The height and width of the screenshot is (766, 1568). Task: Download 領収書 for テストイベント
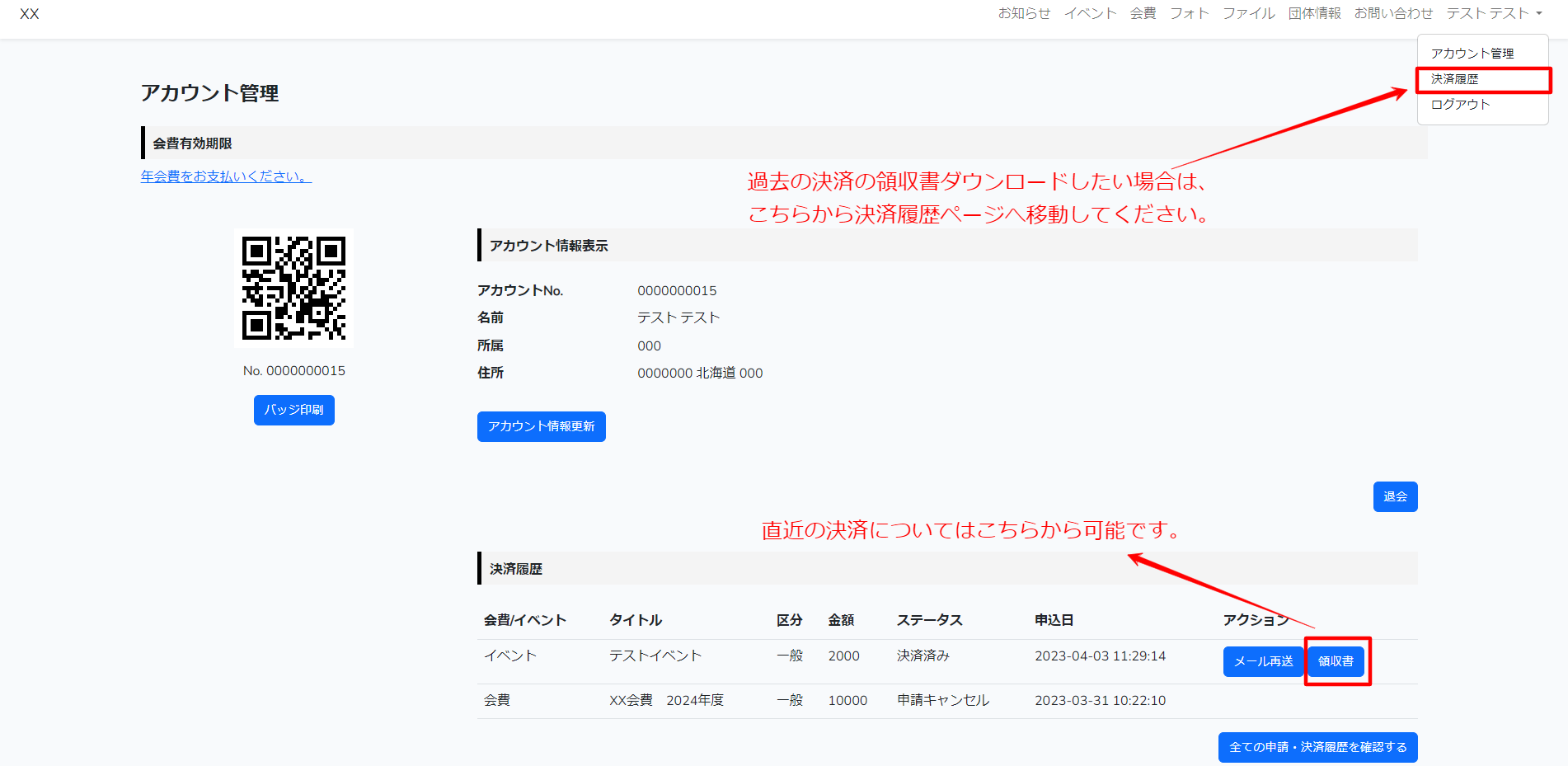1336,661
